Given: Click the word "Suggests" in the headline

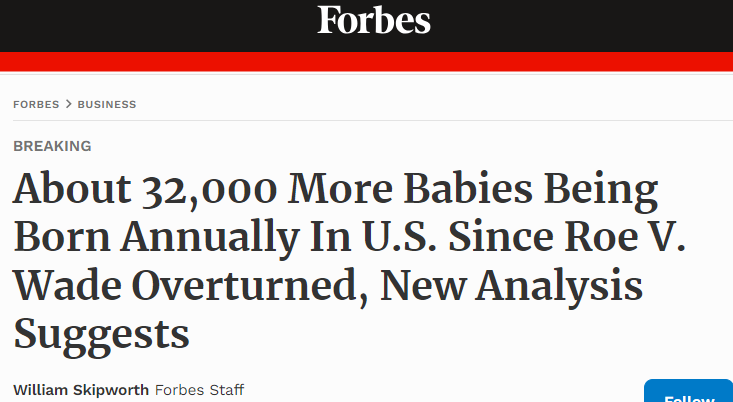Looking at the screenshot, I should 102,331.
